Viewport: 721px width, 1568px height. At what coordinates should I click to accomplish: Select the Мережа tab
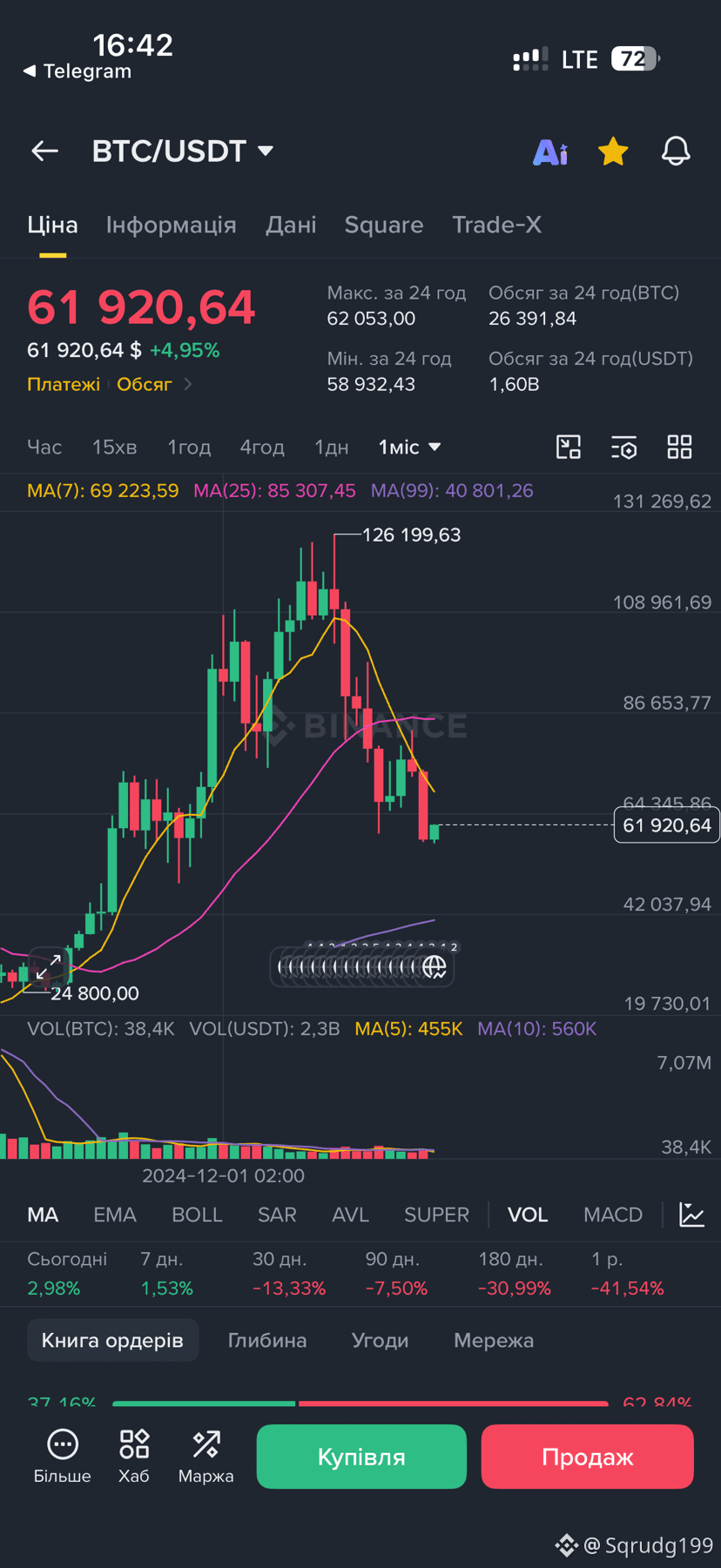494,1340
